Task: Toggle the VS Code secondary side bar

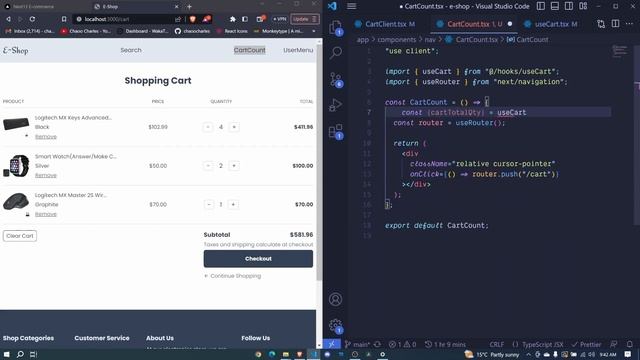Action: (569, 6)
